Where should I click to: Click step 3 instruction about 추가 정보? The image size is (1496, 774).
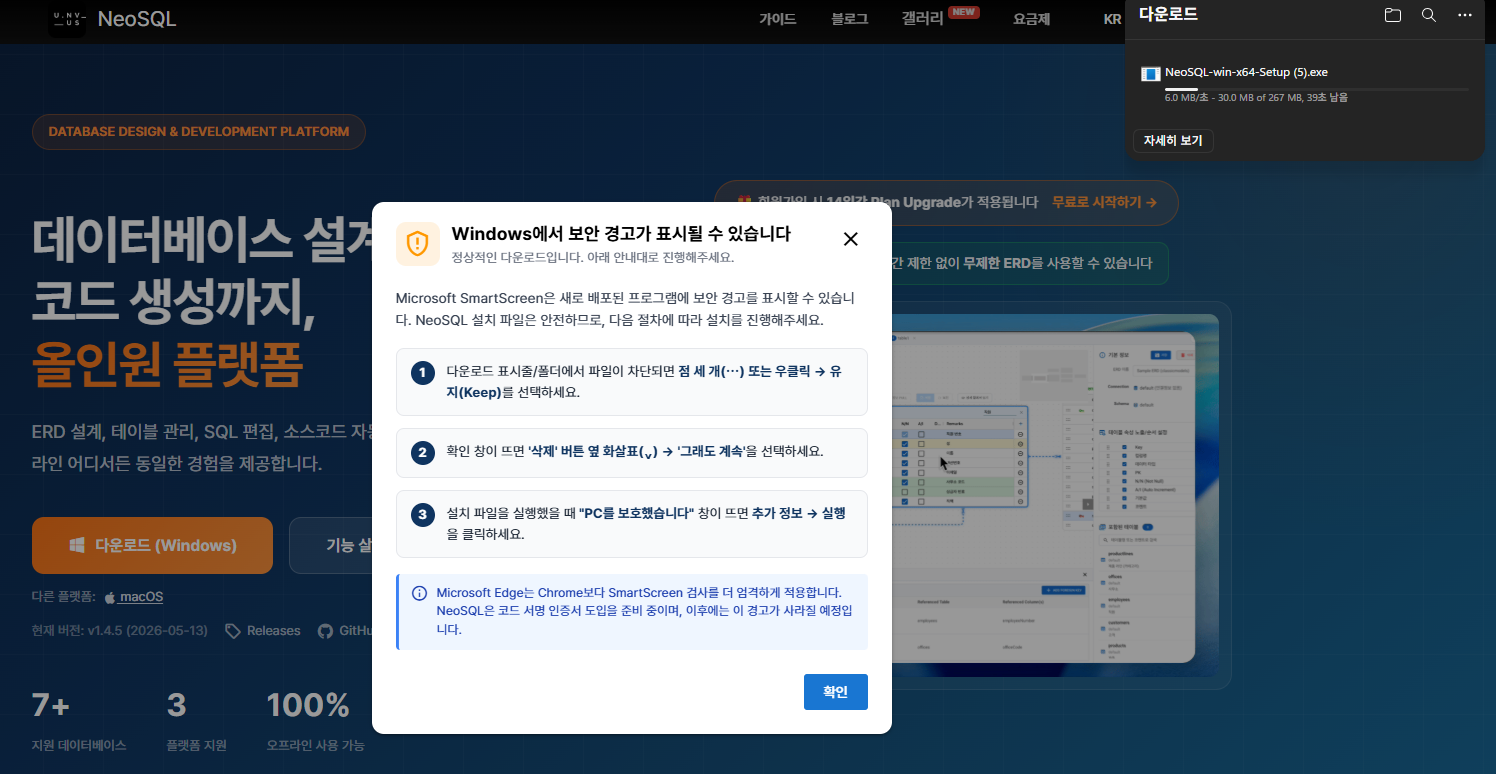(632, 524)
